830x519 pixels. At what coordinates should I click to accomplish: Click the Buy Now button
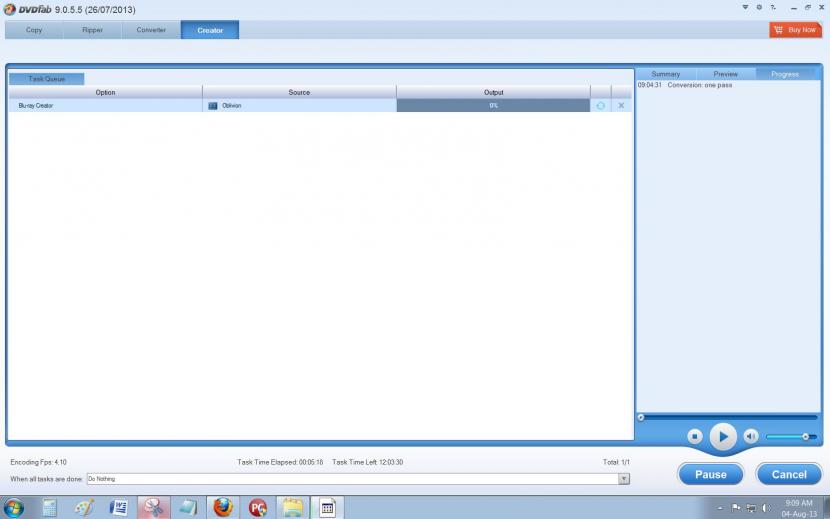pyautogui.click(x=795, y=30)
